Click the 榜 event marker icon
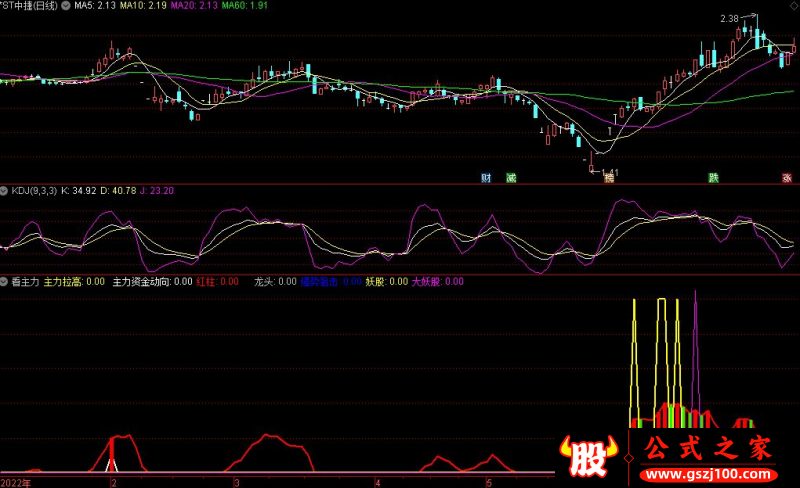Image resolution: width=800 pixels, height=488 pixels. [608, 179]
